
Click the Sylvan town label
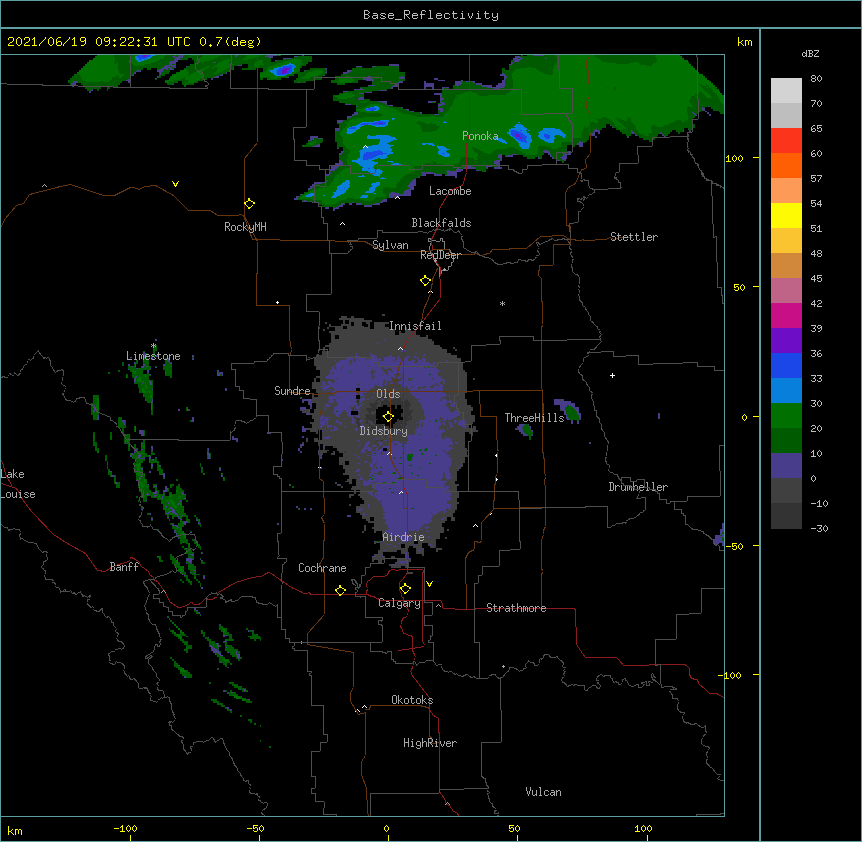[x=390, y=245]
